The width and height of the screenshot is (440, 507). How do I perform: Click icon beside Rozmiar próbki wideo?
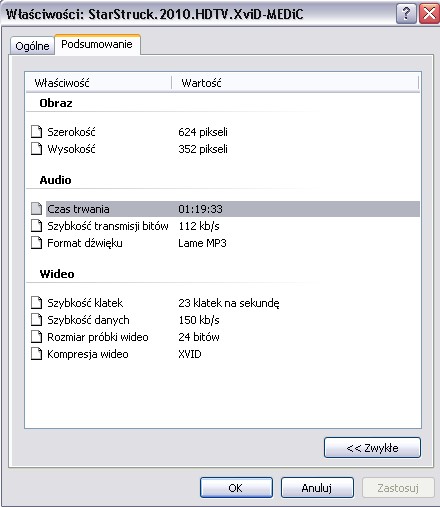pos(36,337)
